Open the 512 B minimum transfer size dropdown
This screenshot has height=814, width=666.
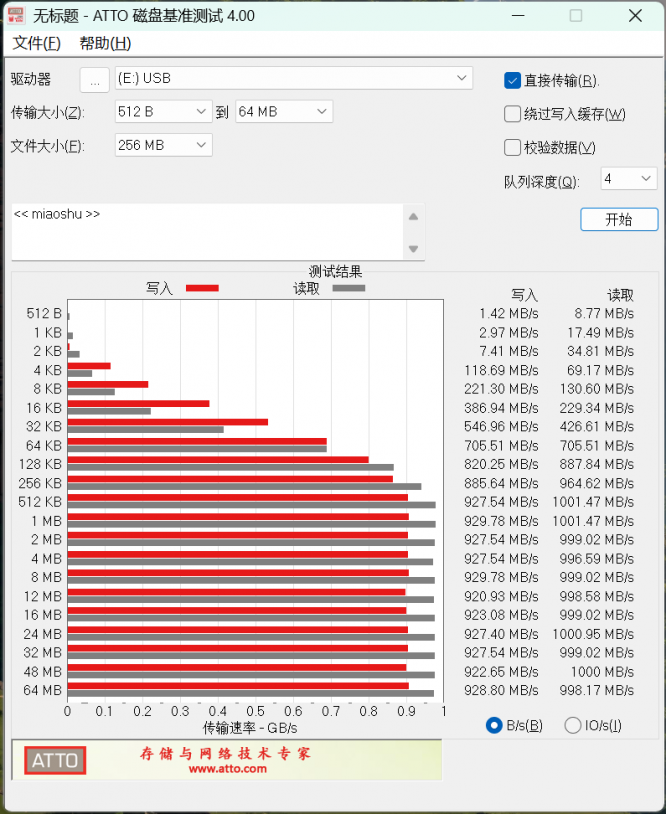164,112
